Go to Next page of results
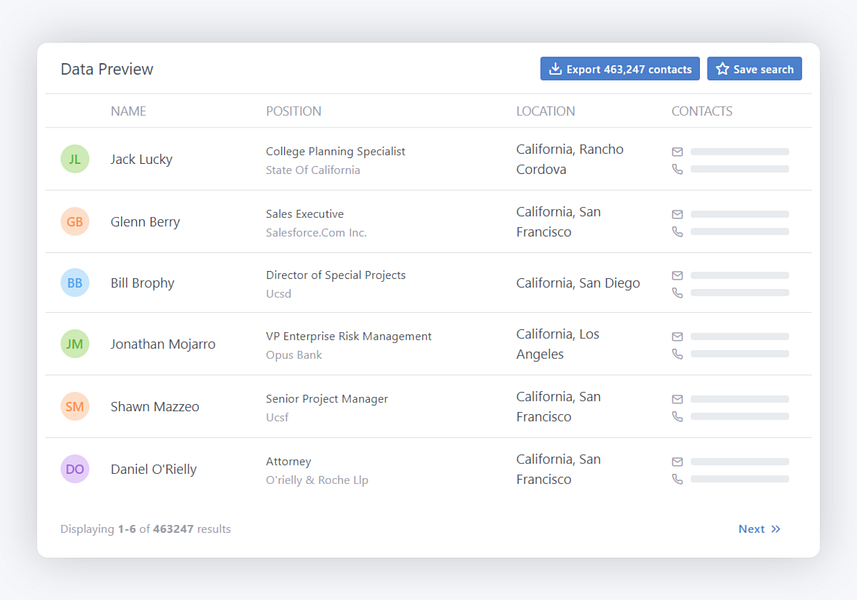Image resolution: width=857 pixels, height=600 pixels. [759, 529]
